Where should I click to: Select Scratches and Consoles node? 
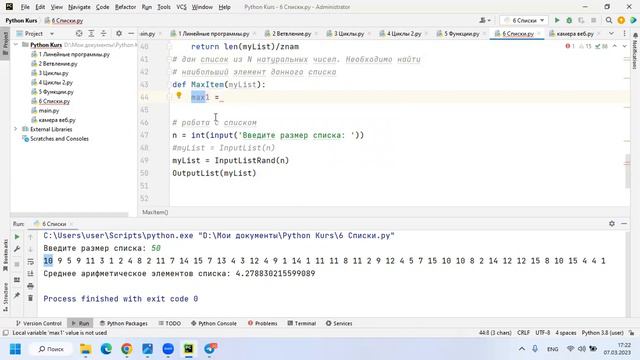(59, 139)
